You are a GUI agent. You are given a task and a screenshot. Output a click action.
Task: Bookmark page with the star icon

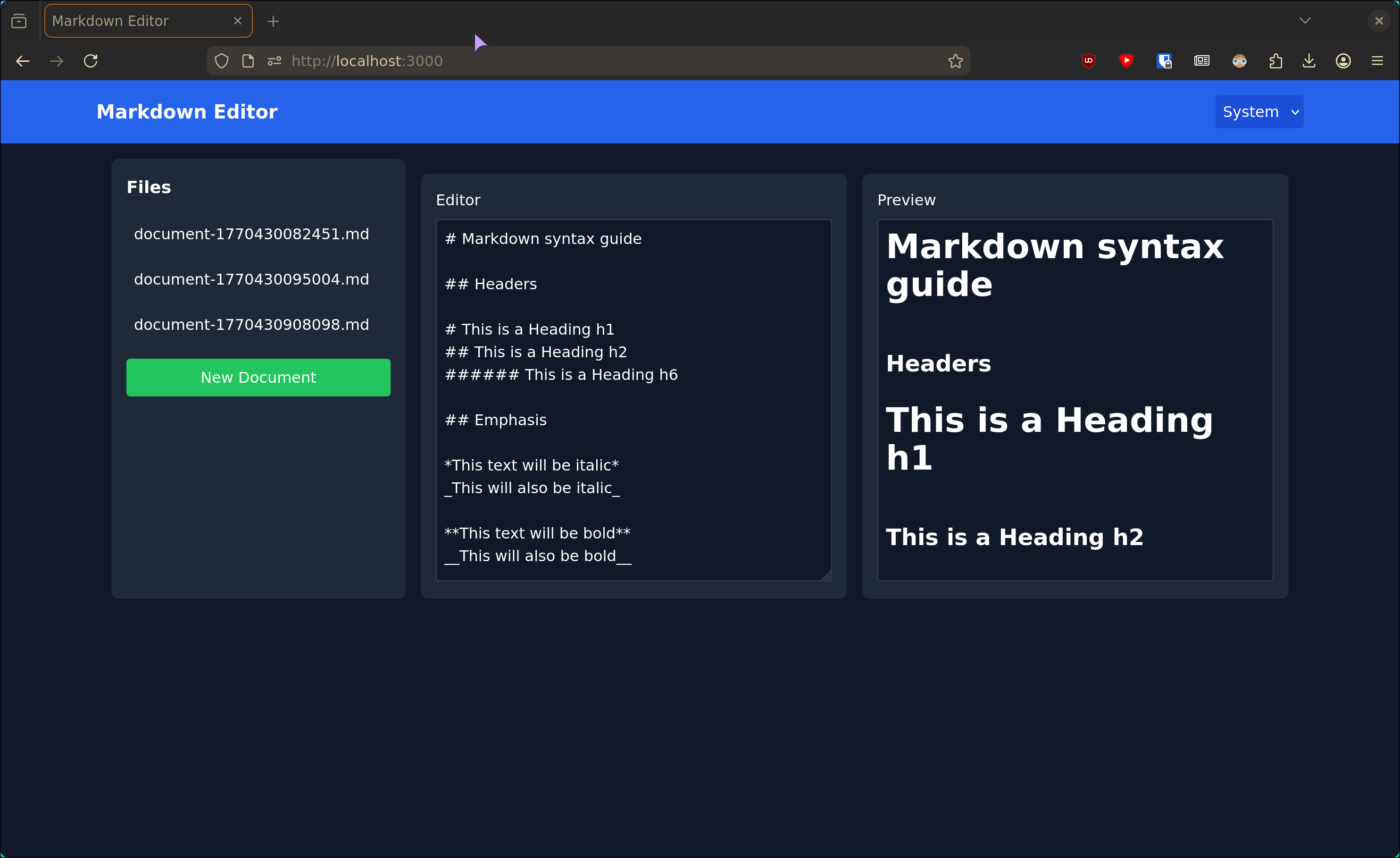(955, 61)
